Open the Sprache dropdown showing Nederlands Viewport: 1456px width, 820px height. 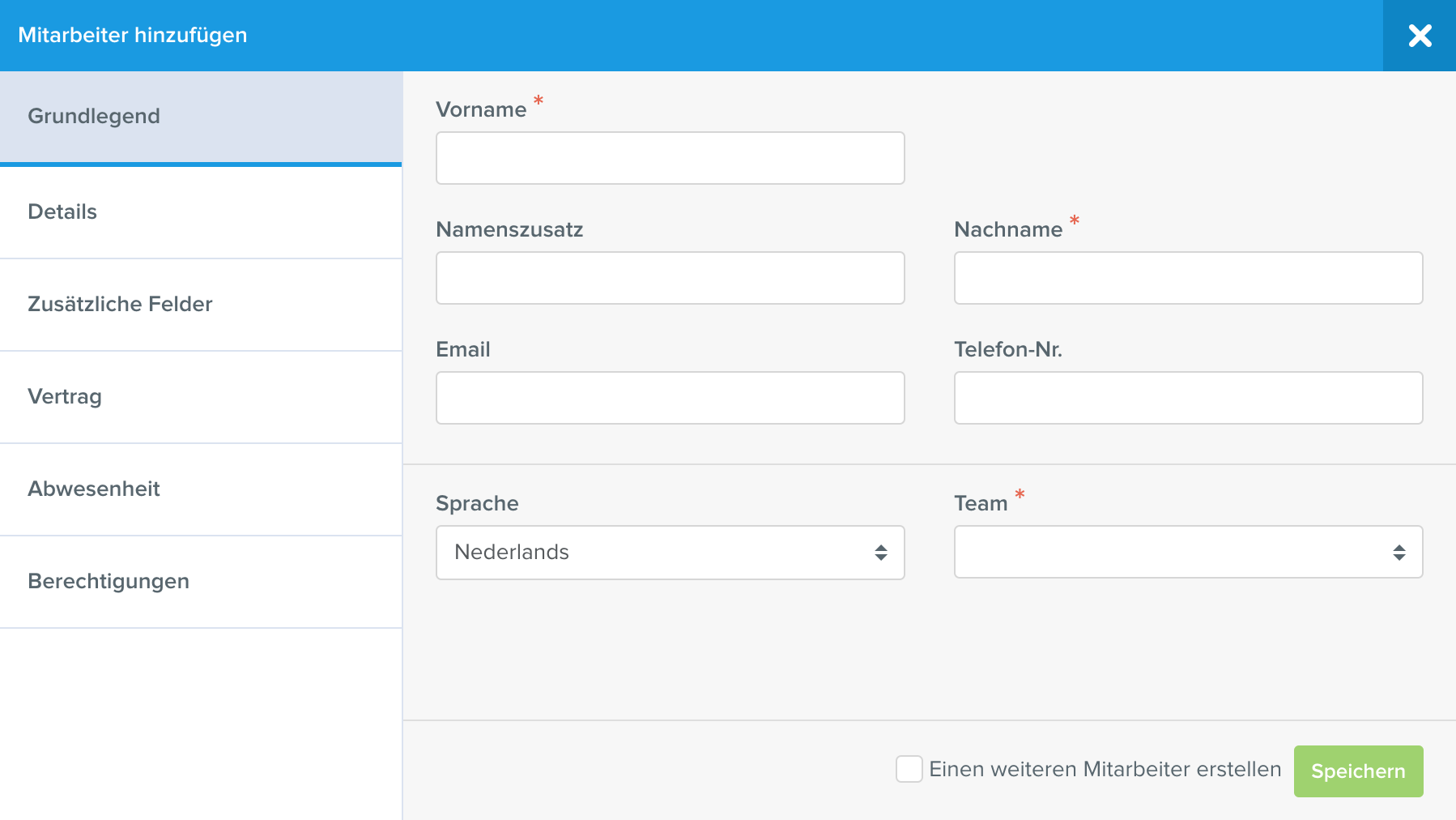pos(671,553)
